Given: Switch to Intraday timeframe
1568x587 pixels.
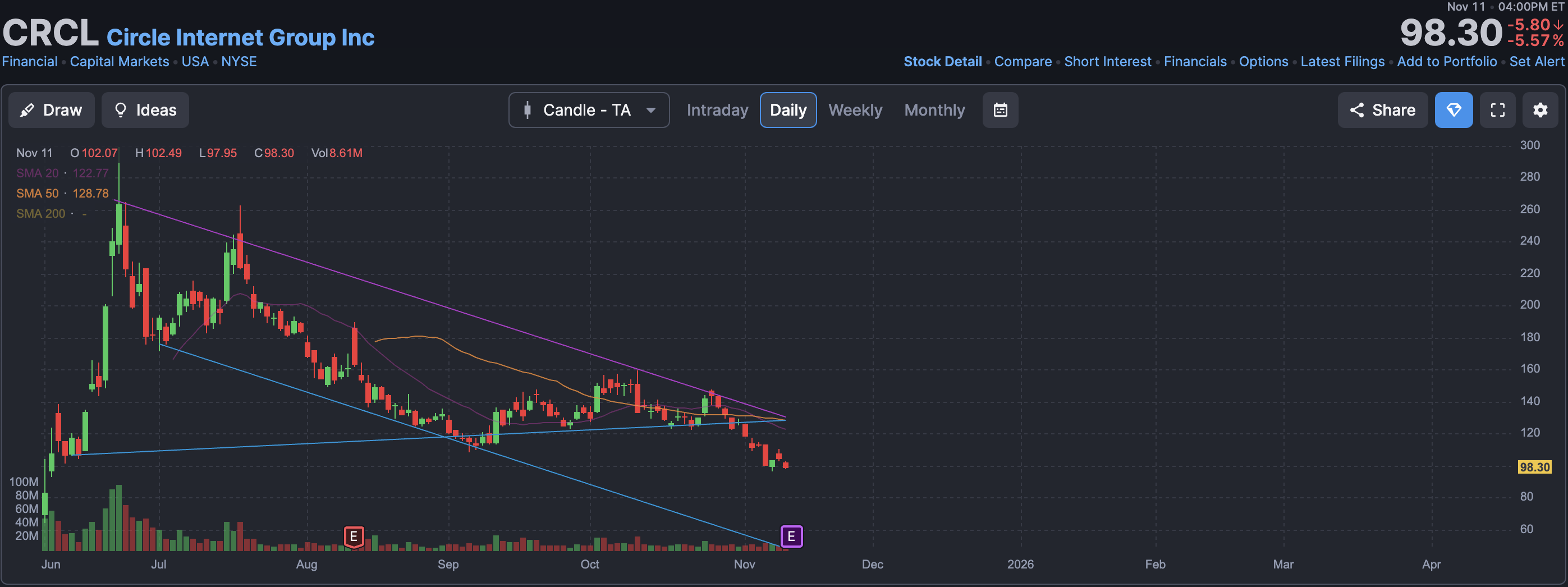Looking at the screenshot, I should coord(717,110).
